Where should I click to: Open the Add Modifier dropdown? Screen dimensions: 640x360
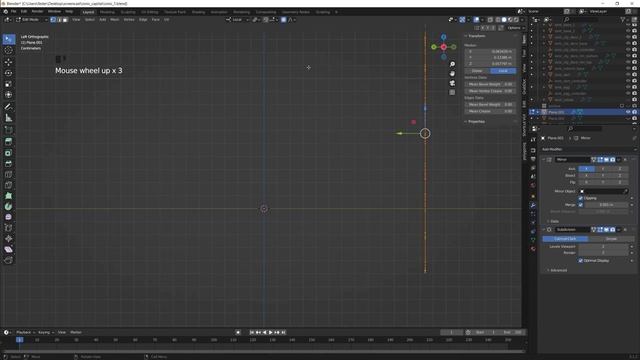(x=588, y=149)
